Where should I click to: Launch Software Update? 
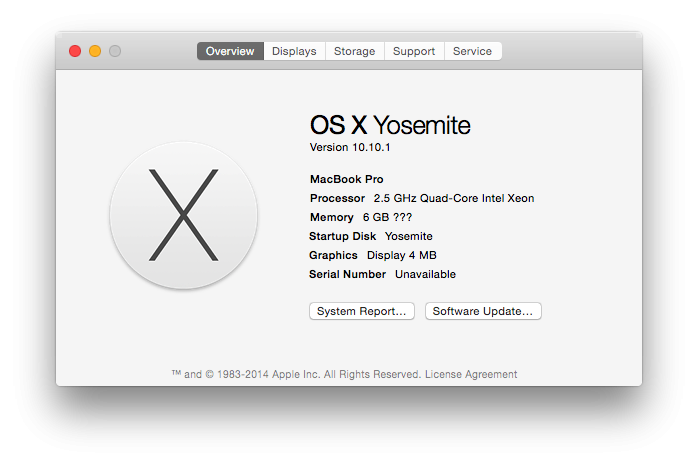(483, 311)
